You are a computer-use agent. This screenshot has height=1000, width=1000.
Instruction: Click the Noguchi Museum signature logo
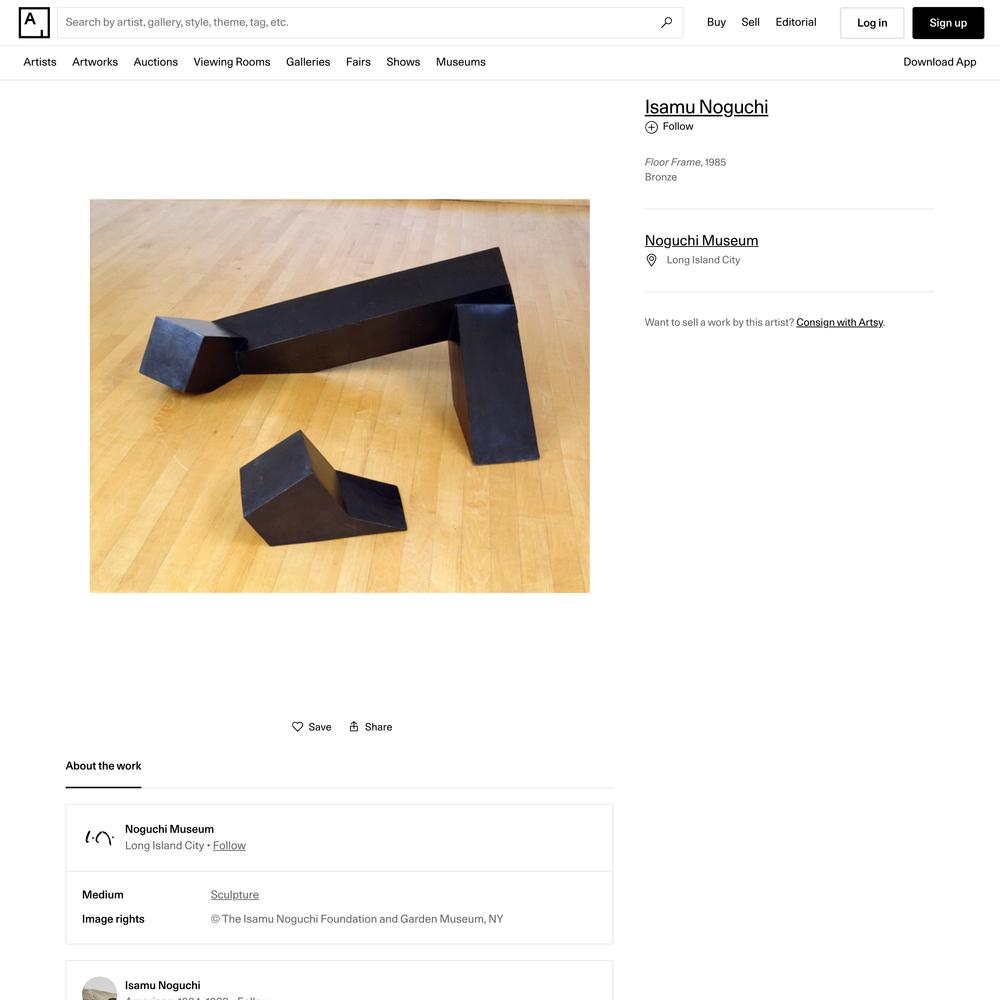99,837
